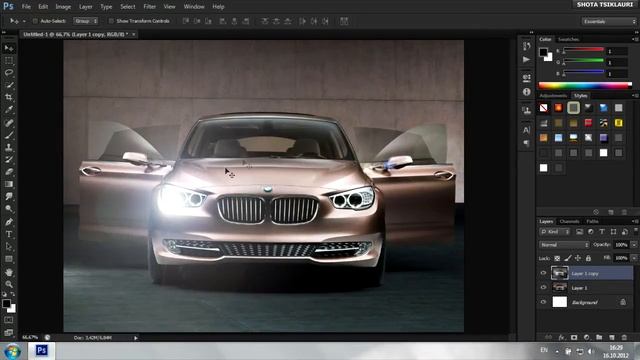Switch to the Swatches tab
This screenshot has height=360, width=640.
(568, 39)
